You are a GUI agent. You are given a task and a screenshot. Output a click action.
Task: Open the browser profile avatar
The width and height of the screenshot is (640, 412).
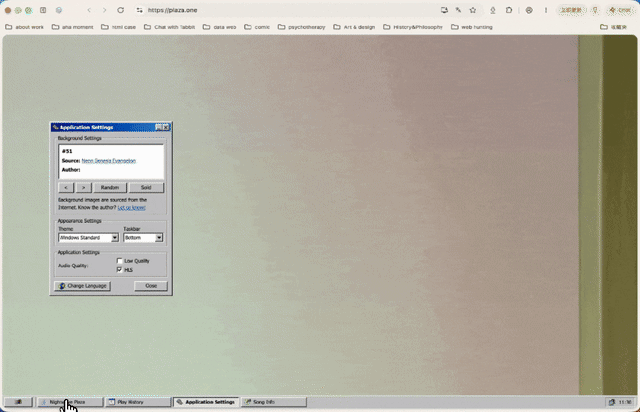(x=529, y=10)
